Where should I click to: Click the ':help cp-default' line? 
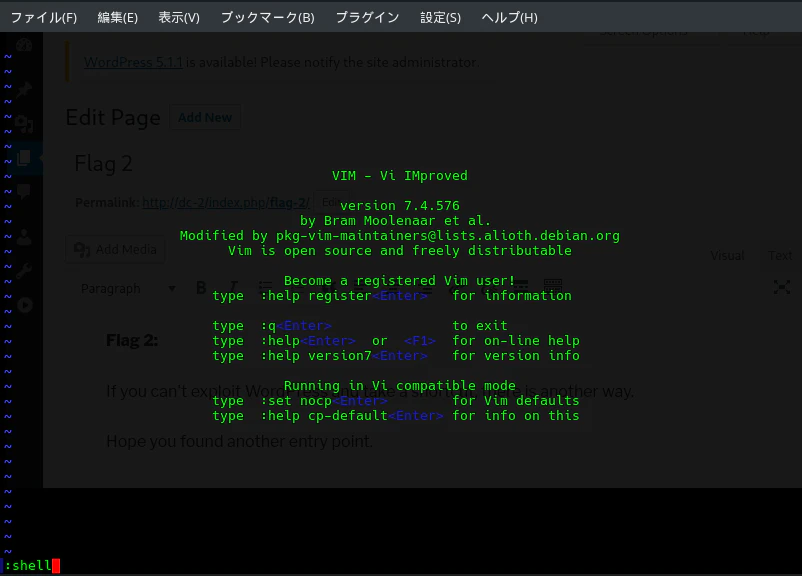(396, 415)
